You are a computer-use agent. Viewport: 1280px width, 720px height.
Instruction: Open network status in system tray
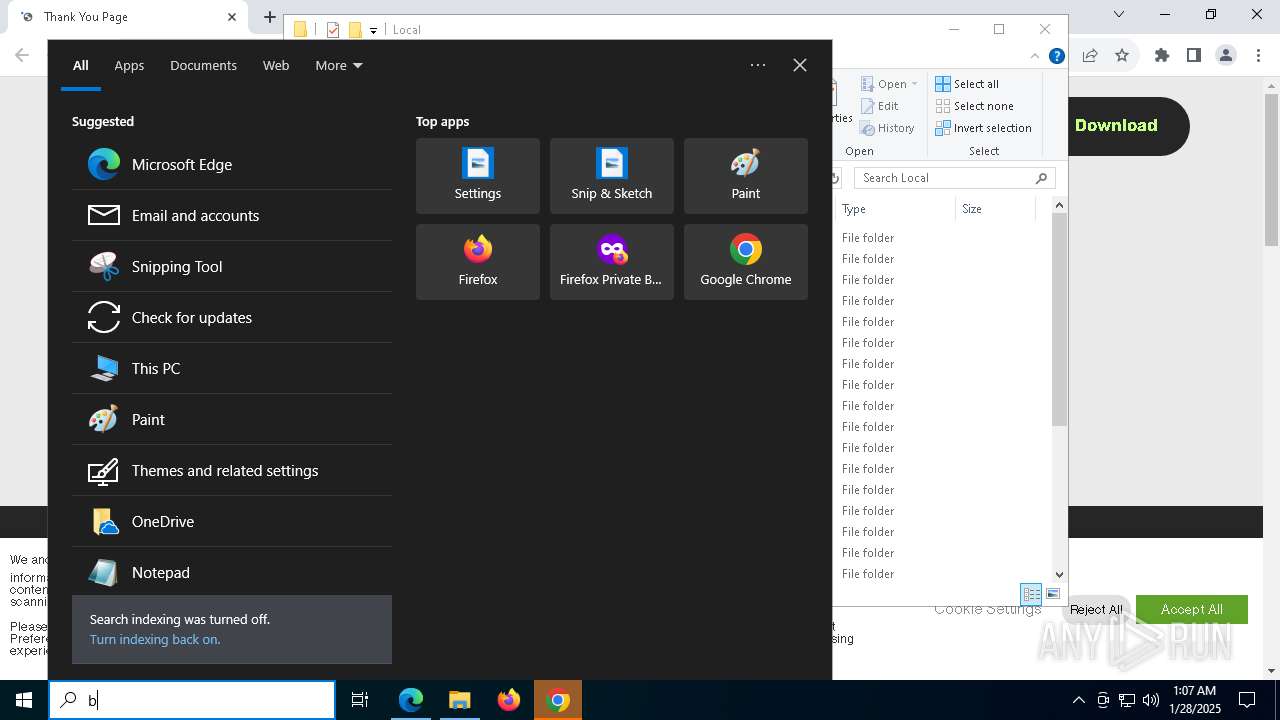pyautogui.click(x=1127, y=700)
